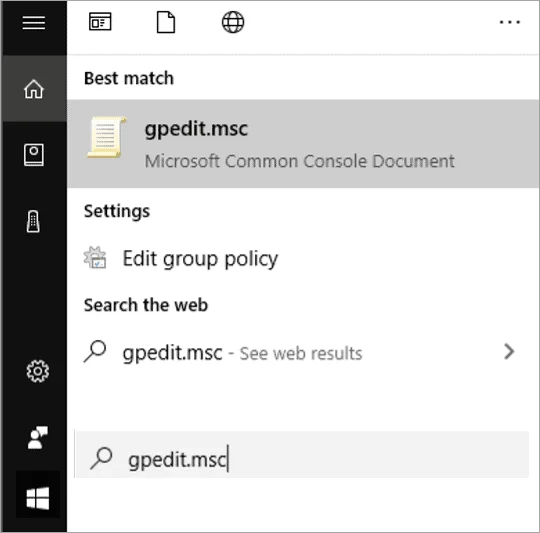
Task: Select the Home icon in sidebar
Action: 34,89
